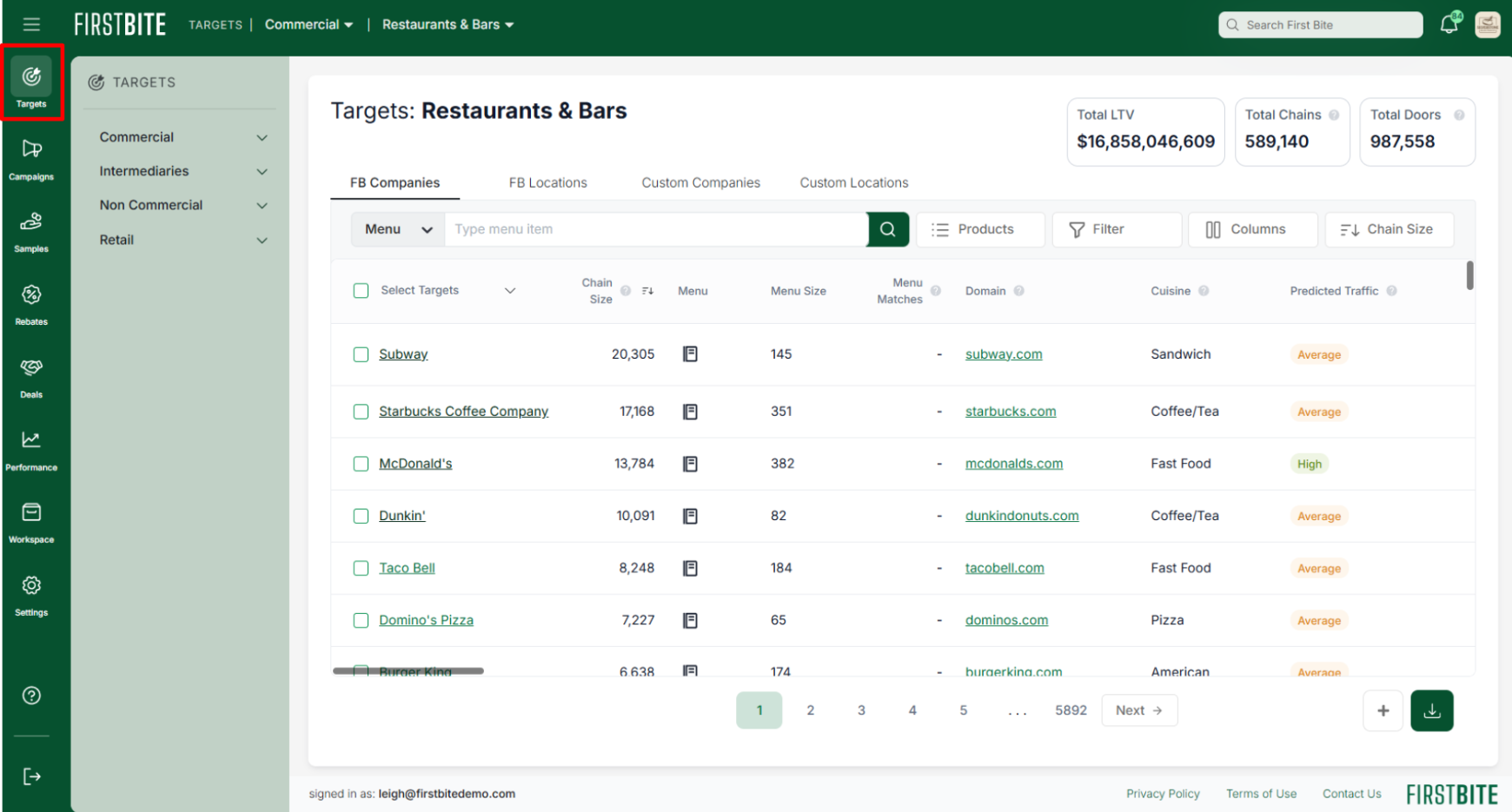Open the hamburger menu

[x=31, y=24]
